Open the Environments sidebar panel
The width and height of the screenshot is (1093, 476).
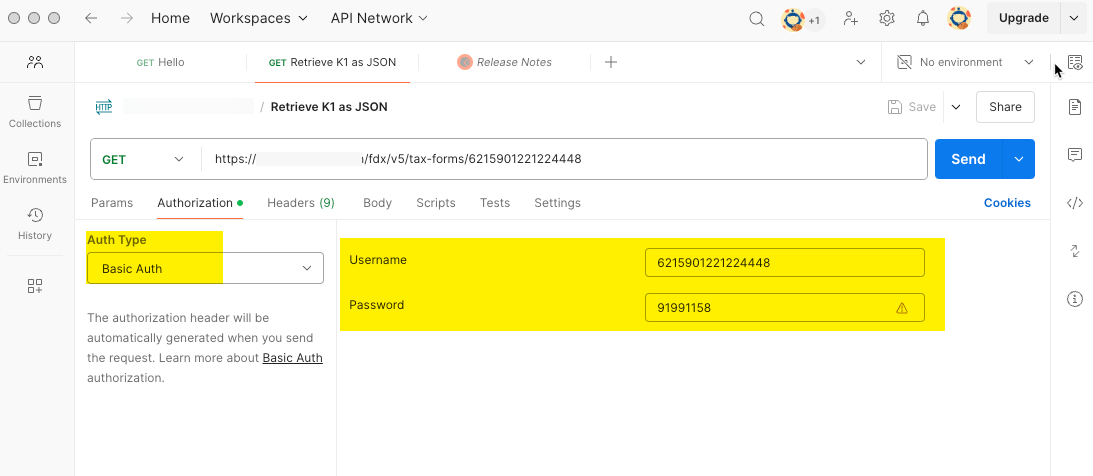coord(35,167)
